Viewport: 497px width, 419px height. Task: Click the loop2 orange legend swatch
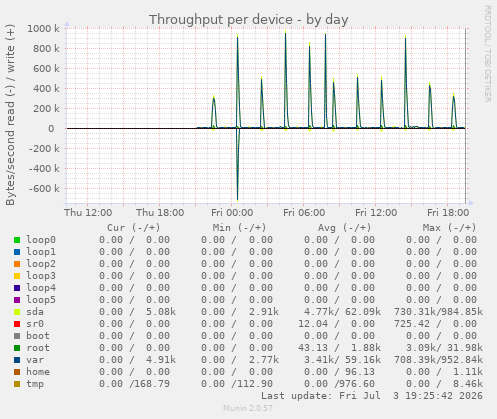coord(17,264)
